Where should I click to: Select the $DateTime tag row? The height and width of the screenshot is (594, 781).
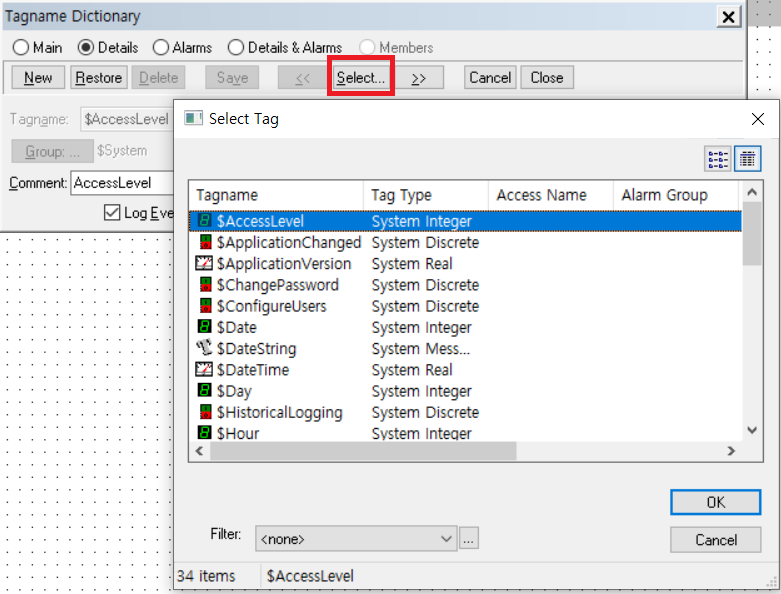click(465, 370)
